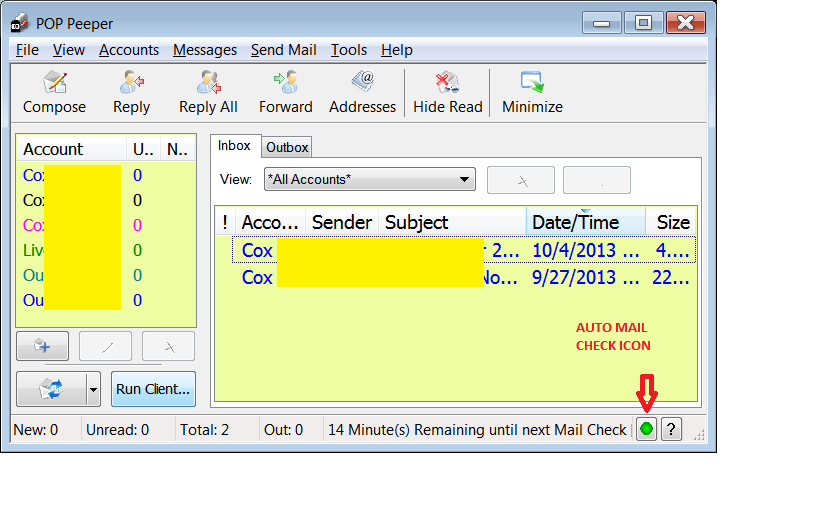Viewport: 830px width, 519px height.
Task: Click the minutes remaining mail check status
Action: (x=477, y=429)
